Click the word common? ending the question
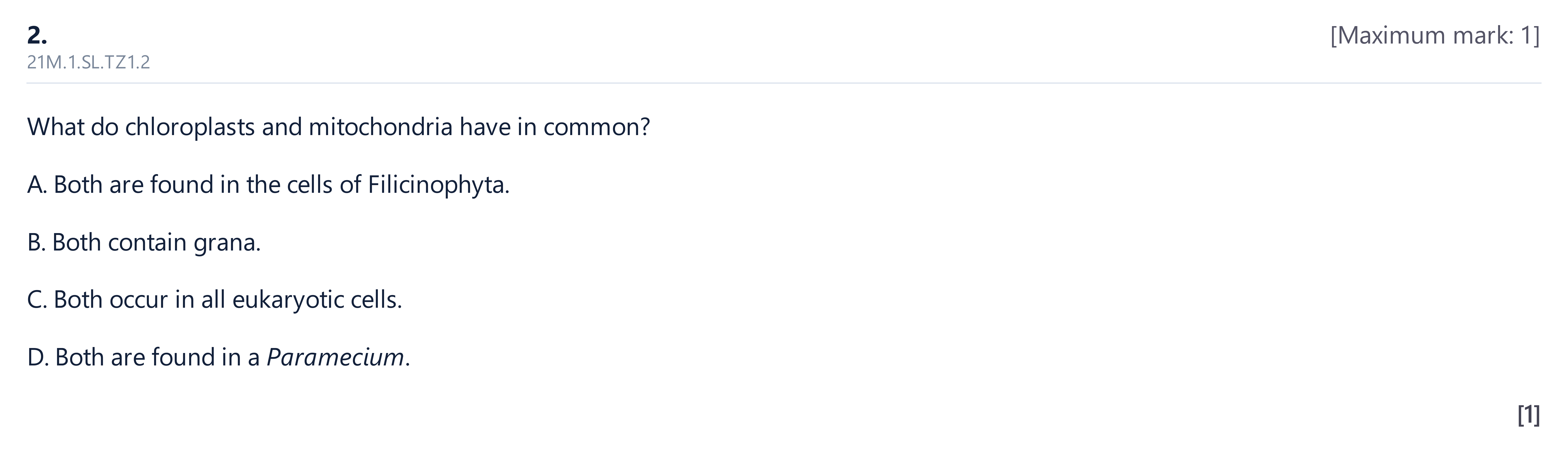 point(597,127)
